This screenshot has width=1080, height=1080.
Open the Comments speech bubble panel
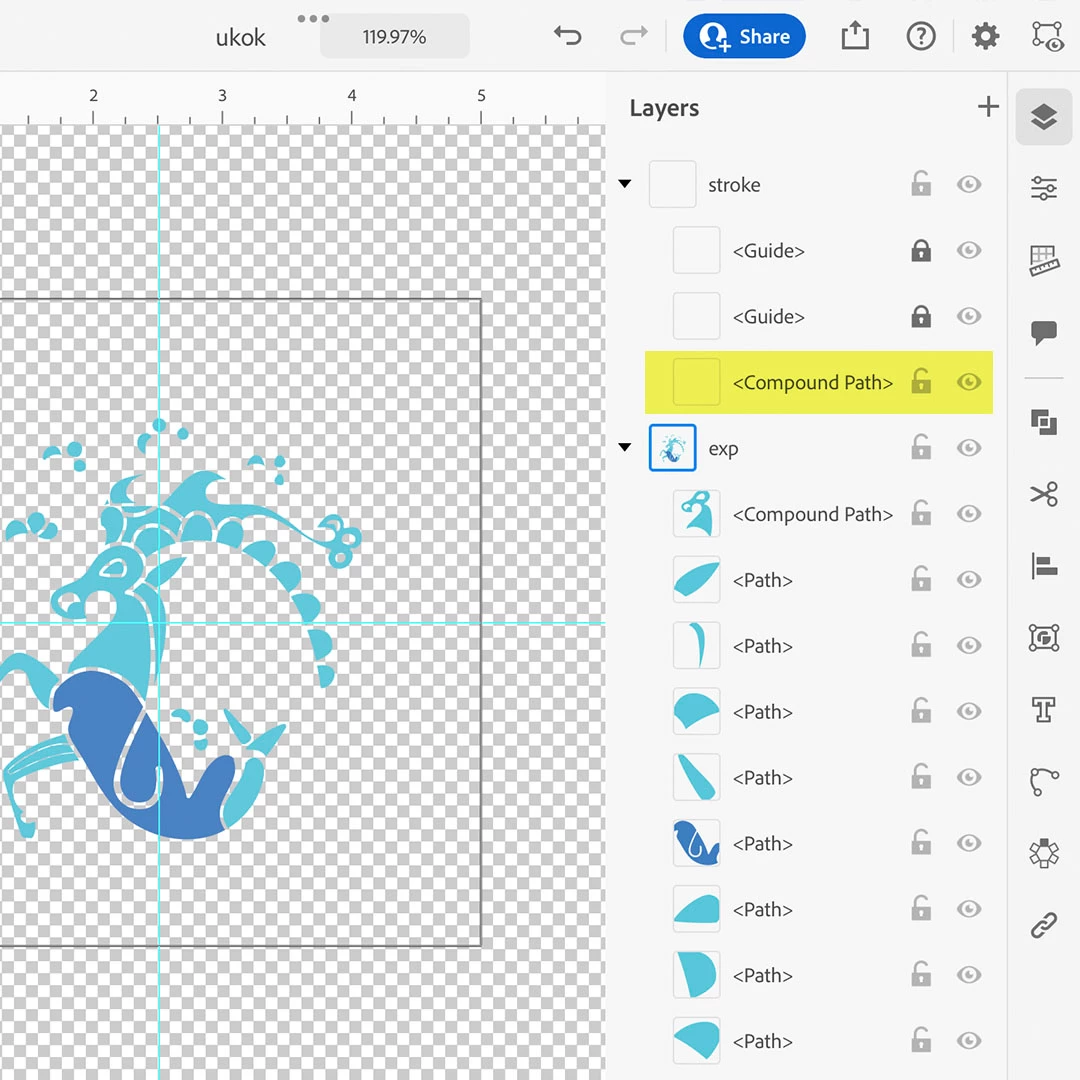pos(1043,332)
